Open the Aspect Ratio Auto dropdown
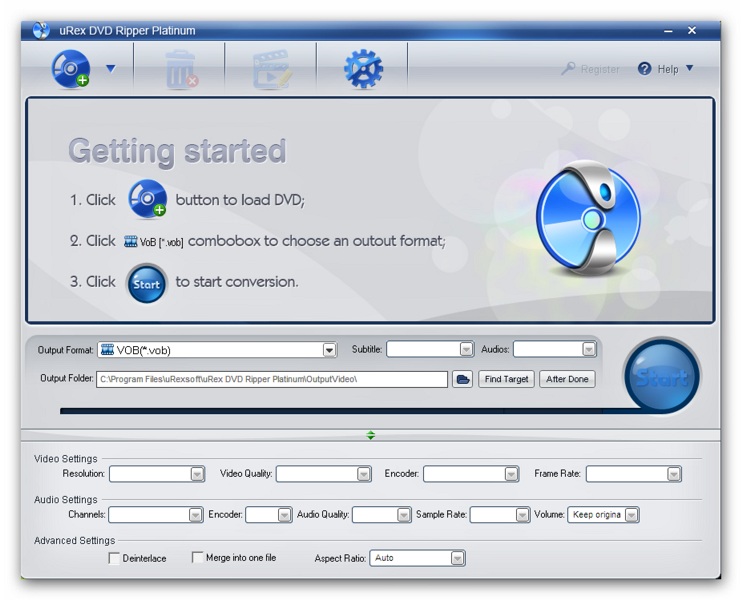Screen dimensions: 742x600 [x=417, y=558]
